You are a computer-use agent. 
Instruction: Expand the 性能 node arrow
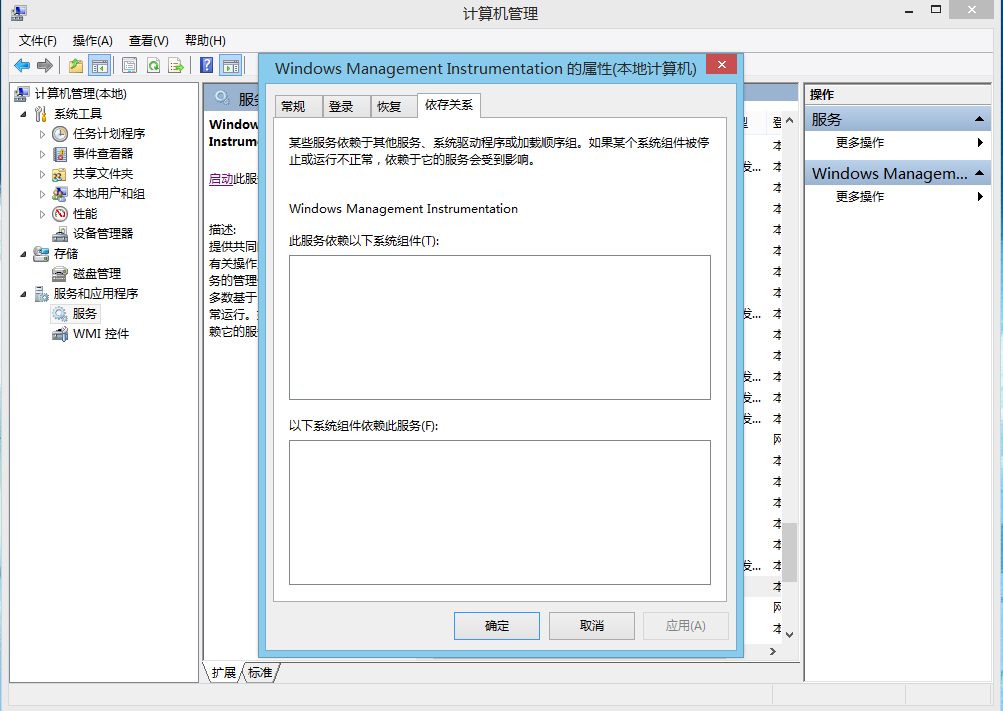coord(42,214)
